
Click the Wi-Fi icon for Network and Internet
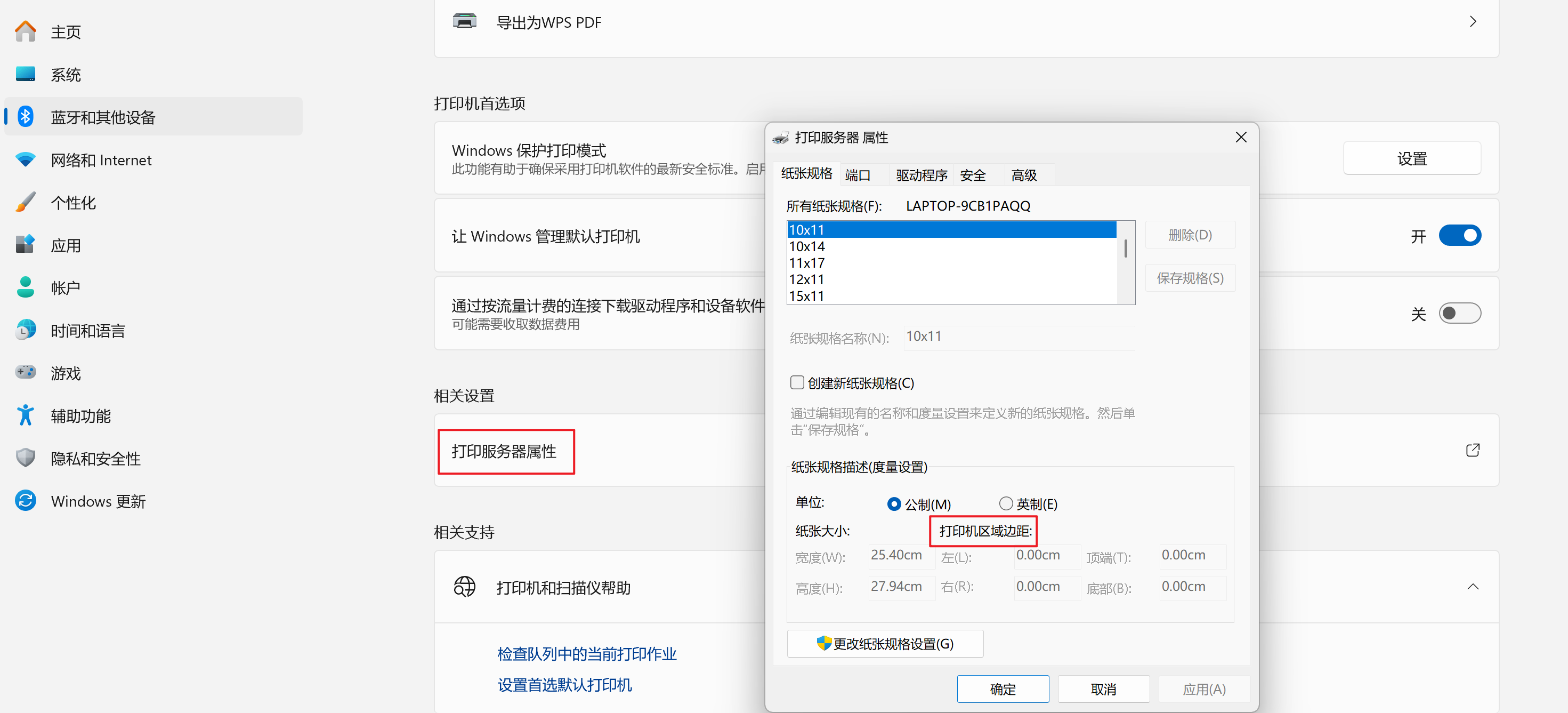pyautogui.click(x=25, y=159)
